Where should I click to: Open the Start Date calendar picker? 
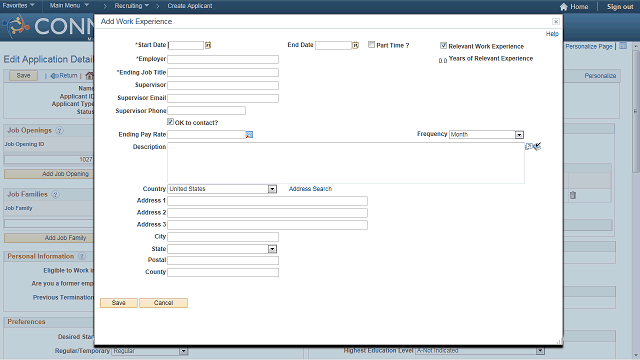click(208, 45)
